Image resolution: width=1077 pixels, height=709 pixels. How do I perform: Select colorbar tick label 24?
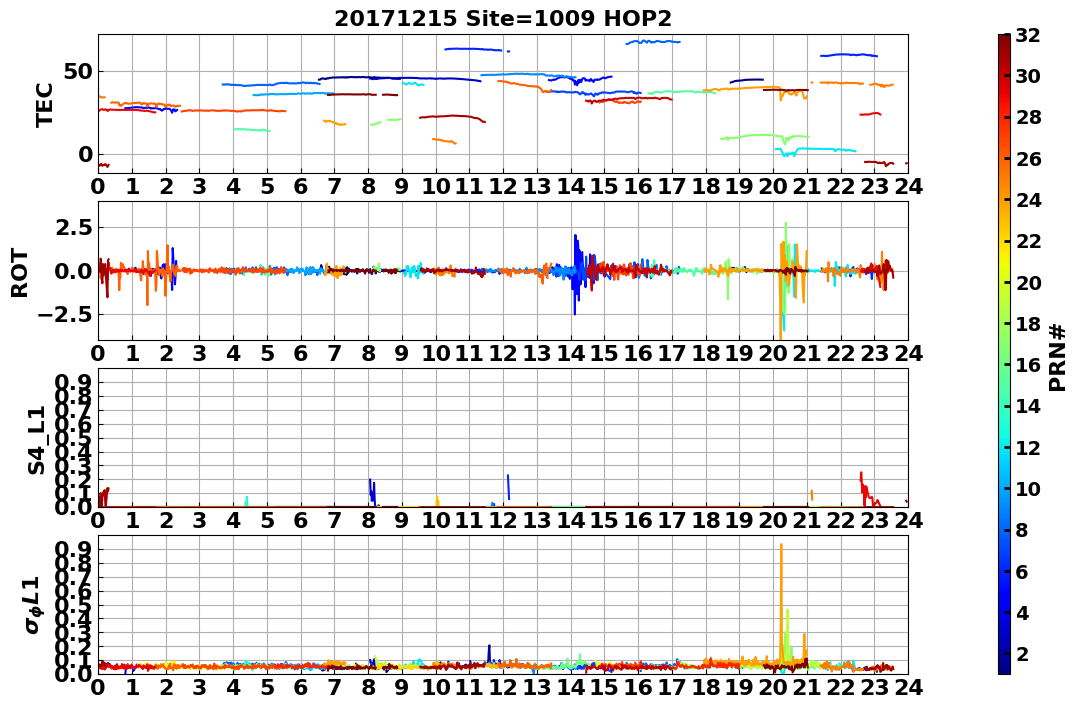point(1028,200)
